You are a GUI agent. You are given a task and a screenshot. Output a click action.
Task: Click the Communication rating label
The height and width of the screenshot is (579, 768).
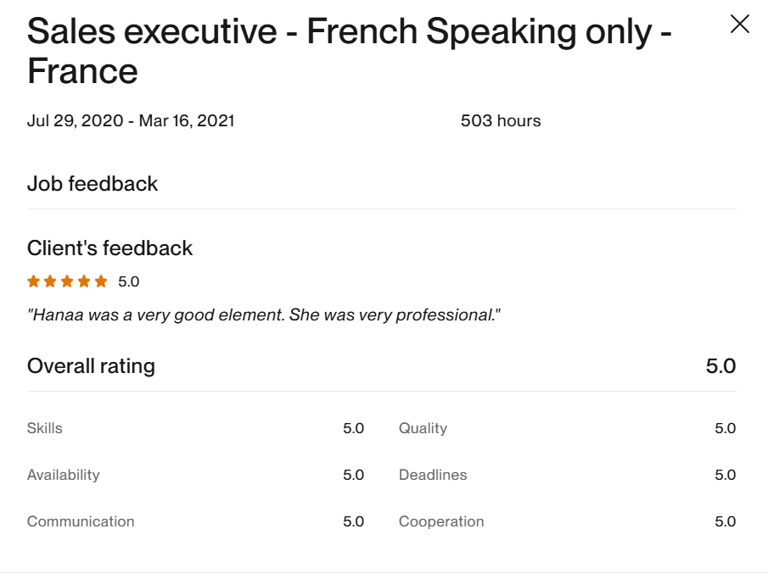click(x=80, y=522)
